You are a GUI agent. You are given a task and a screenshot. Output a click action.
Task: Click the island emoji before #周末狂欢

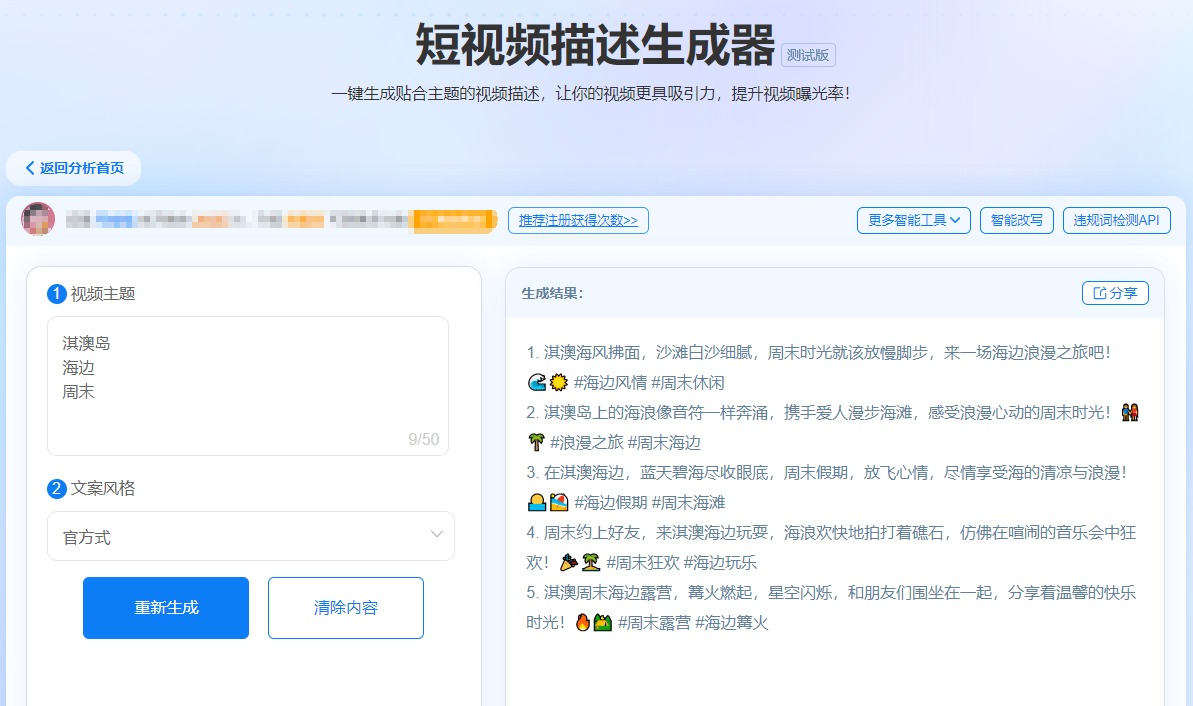click(x=591, y=563)
